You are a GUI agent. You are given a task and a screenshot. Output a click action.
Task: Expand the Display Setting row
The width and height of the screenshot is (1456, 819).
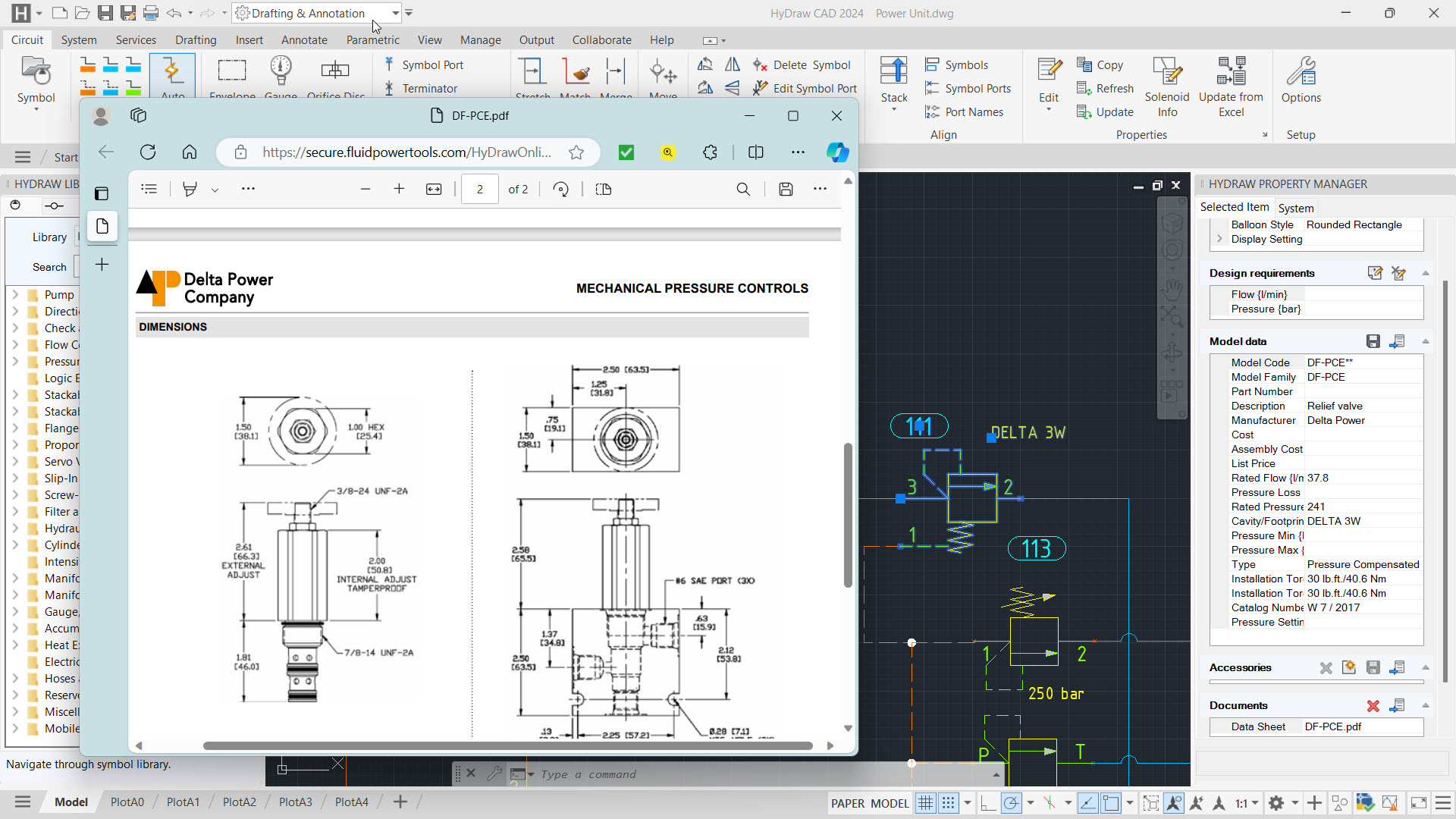pos(1219,239)
